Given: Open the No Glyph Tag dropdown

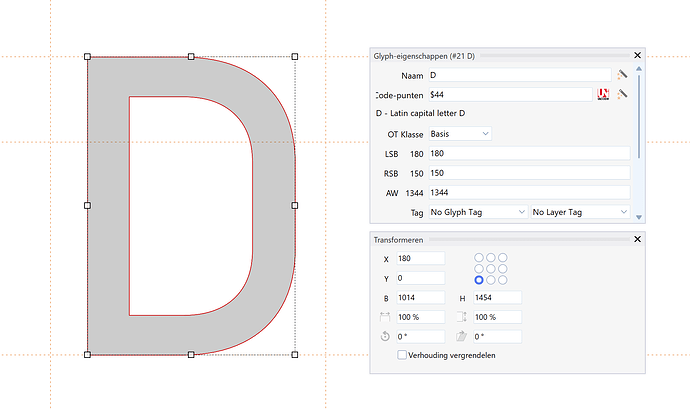Looking at the screenshot, I should pyautogui.click(x=478, y=212).
